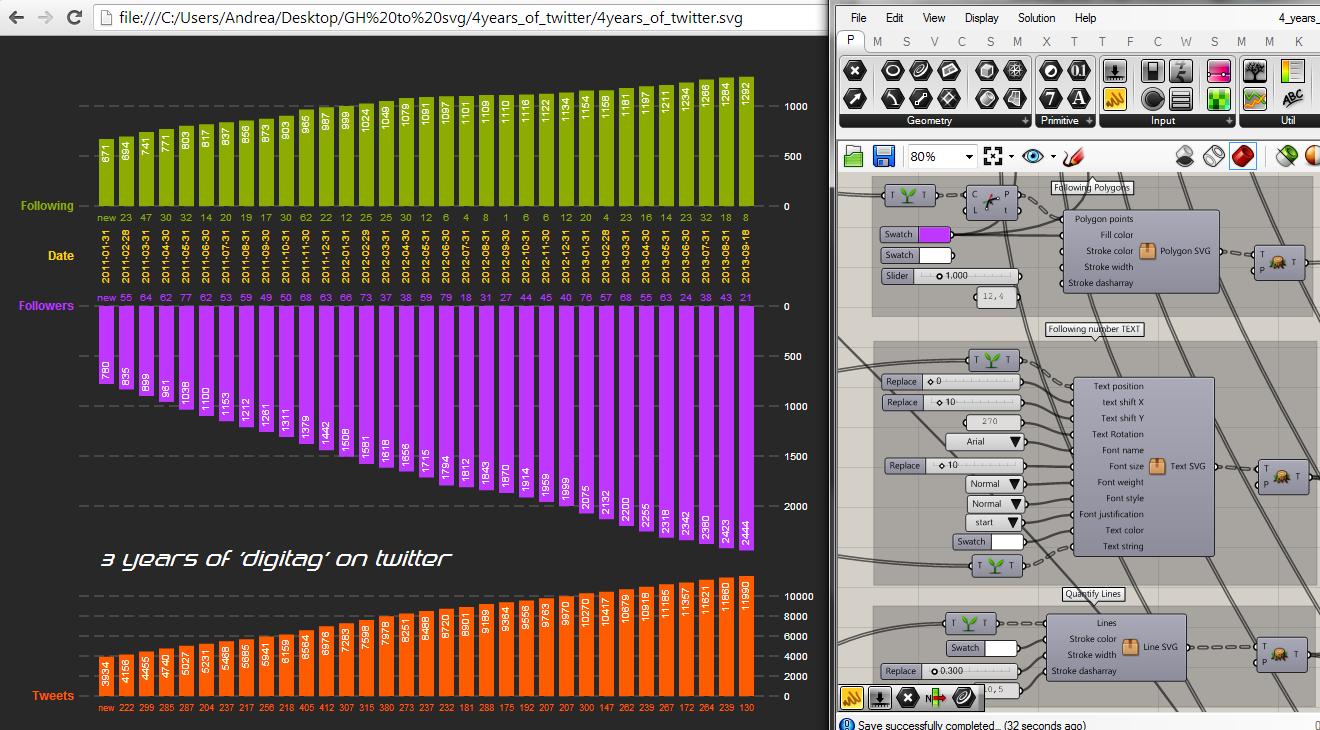
Task: Click the browser address bar
Action: [460, 18]
